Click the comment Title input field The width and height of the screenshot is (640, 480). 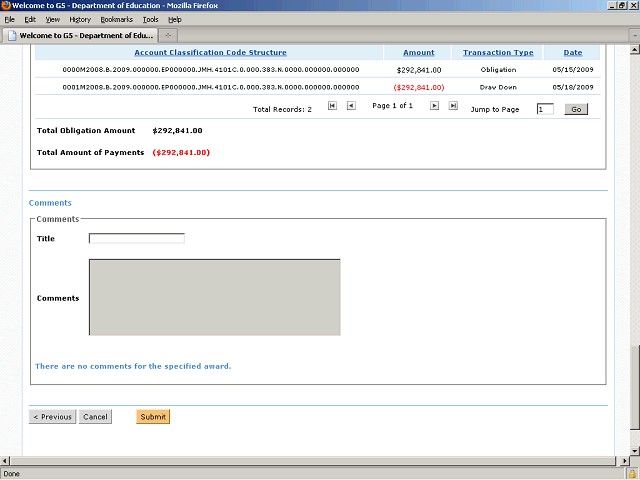(x=137, y=238)
